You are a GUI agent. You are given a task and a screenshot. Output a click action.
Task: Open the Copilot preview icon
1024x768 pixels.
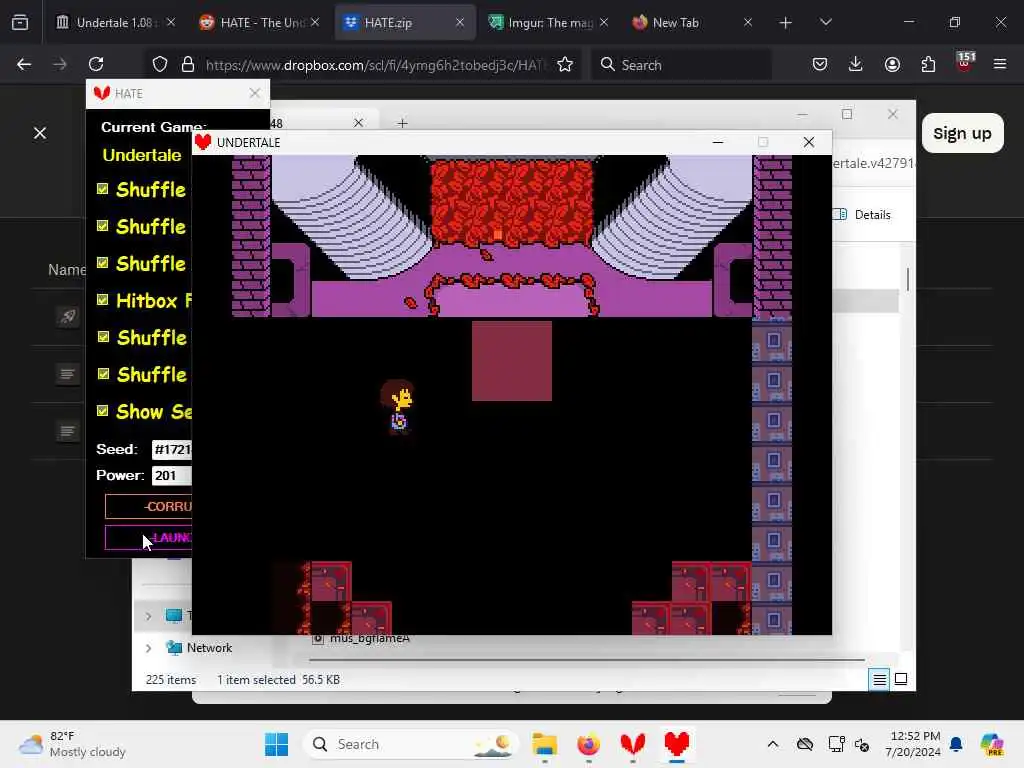coord(992,744)
